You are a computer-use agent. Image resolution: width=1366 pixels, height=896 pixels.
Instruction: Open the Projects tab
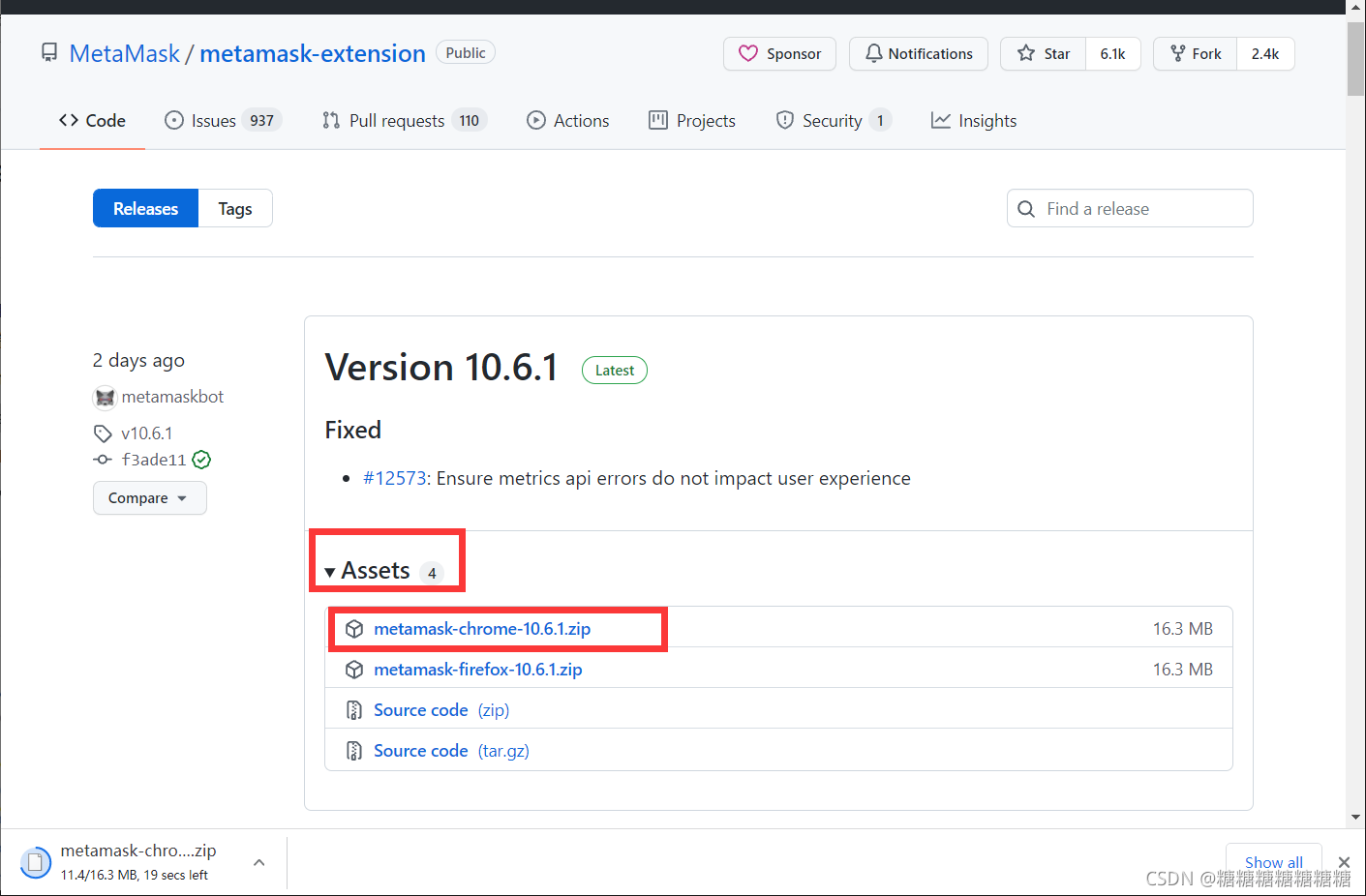coord(692,121)
